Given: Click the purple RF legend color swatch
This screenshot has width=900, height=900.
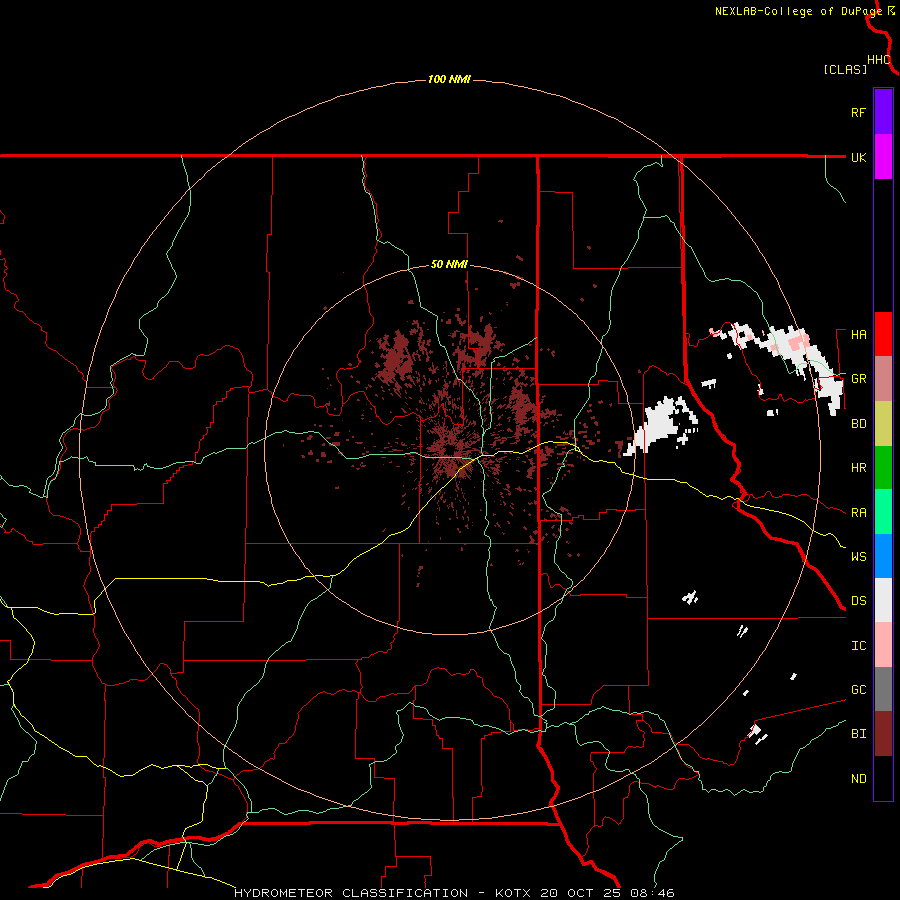Looking at the screenshot, I should (883, 112).
